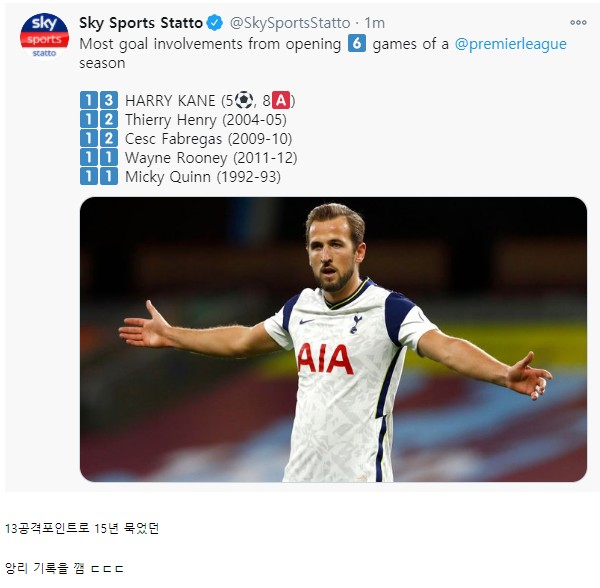Click the Sky Sports Statto profile avatar

(x=44, y=36)
